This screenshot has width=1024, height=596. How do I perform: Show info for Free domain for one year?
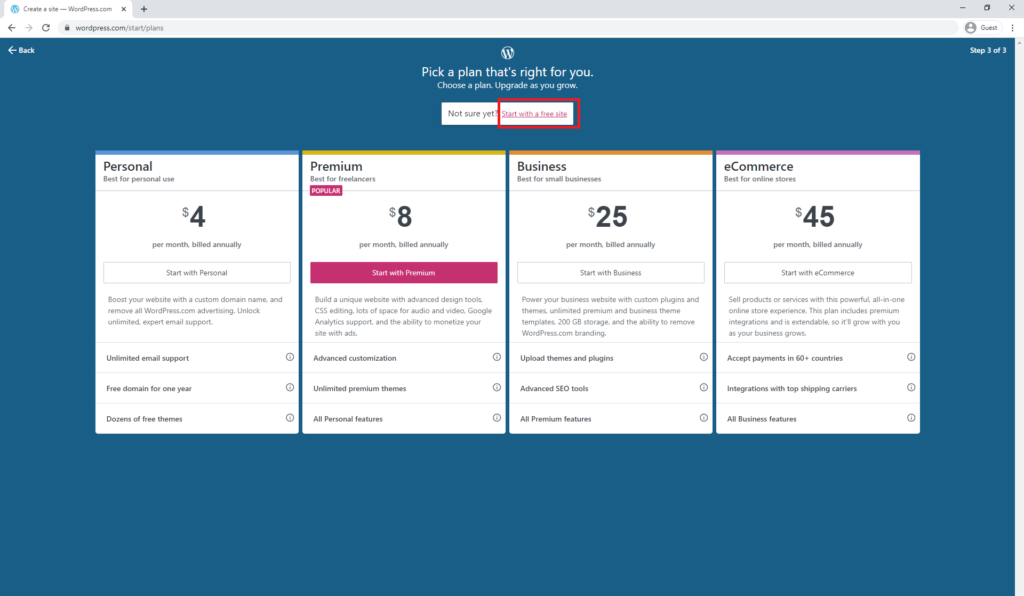point(289,388)
